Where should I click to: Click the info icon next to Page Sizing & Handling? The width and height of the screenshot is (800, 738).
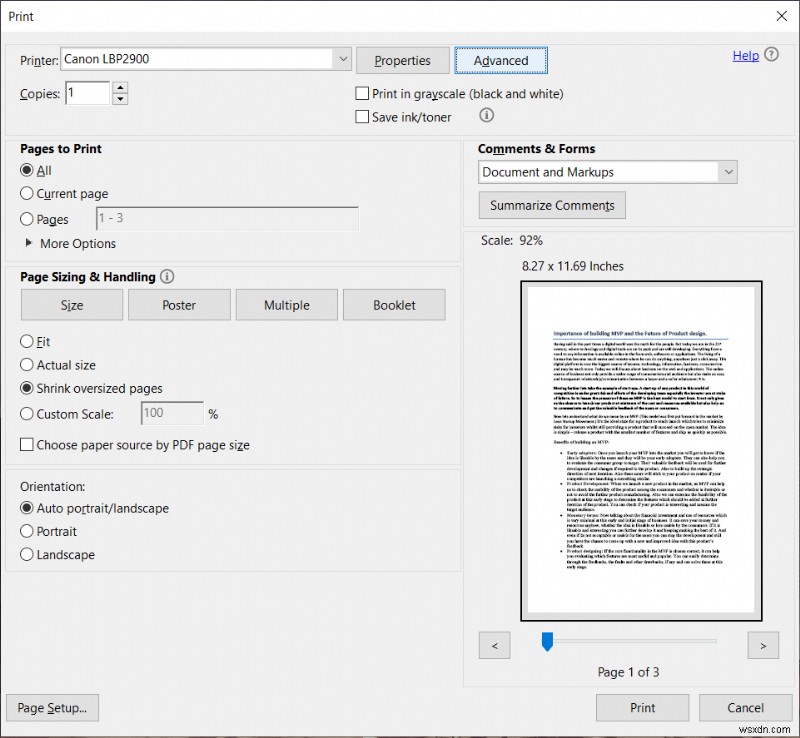click(x=166, y=277)
